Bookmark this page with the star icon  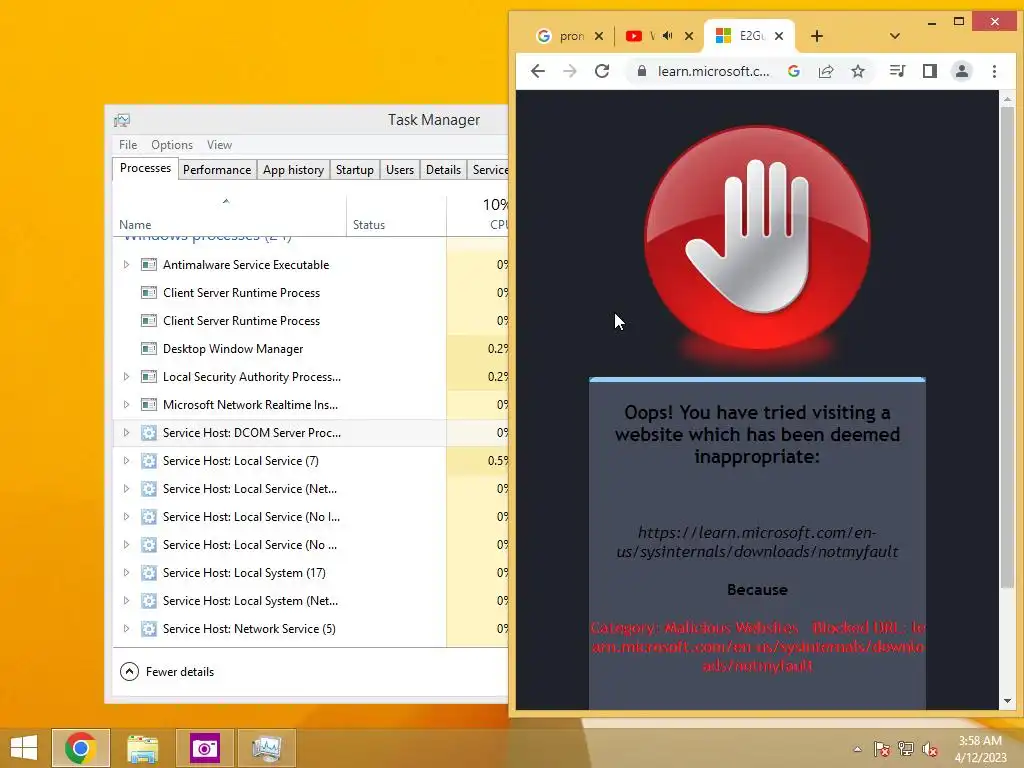point(858,71)
